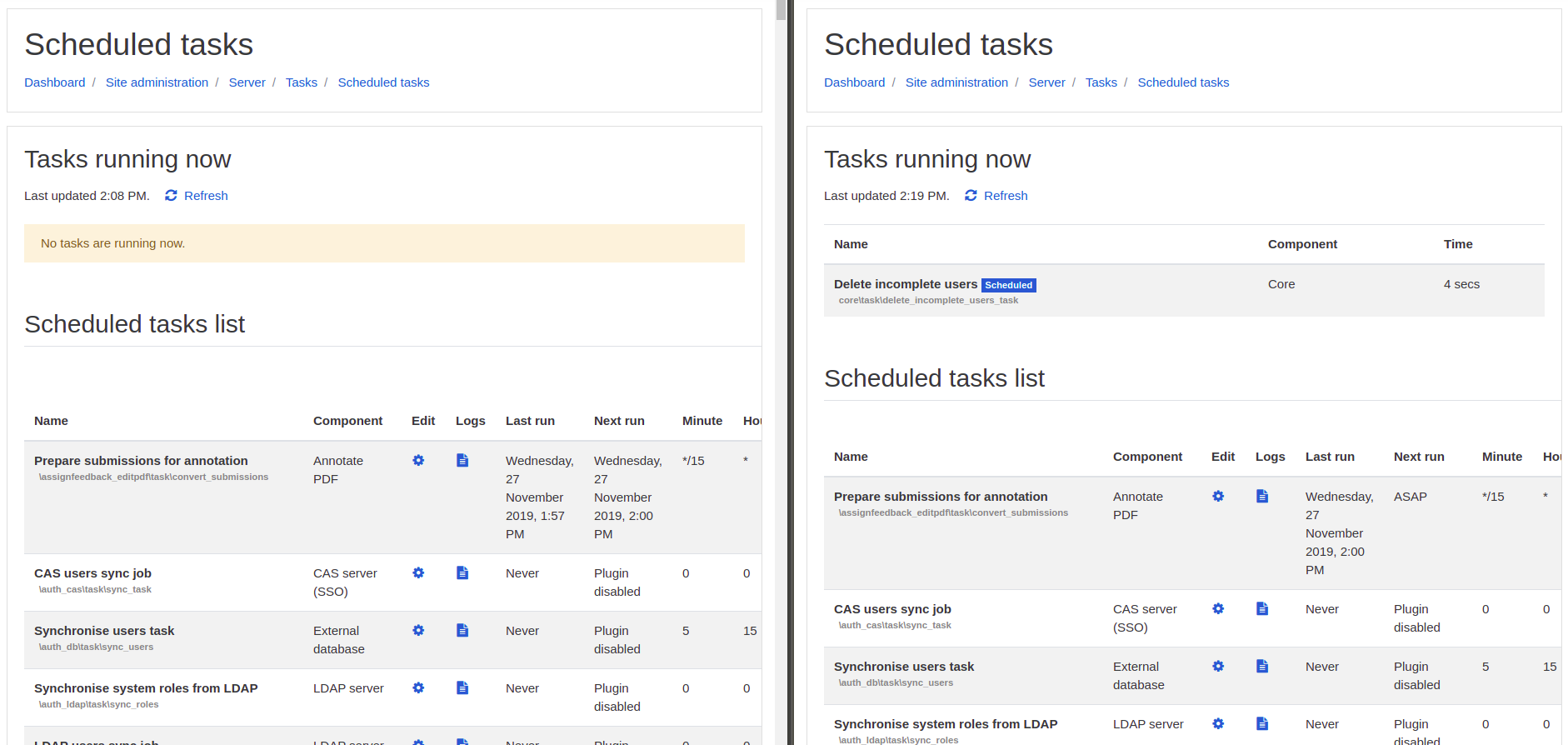This screenshot has width=1568, height=745.
Task: Click 'ASAP' next run value in right panel
Action: point(1411,497)
